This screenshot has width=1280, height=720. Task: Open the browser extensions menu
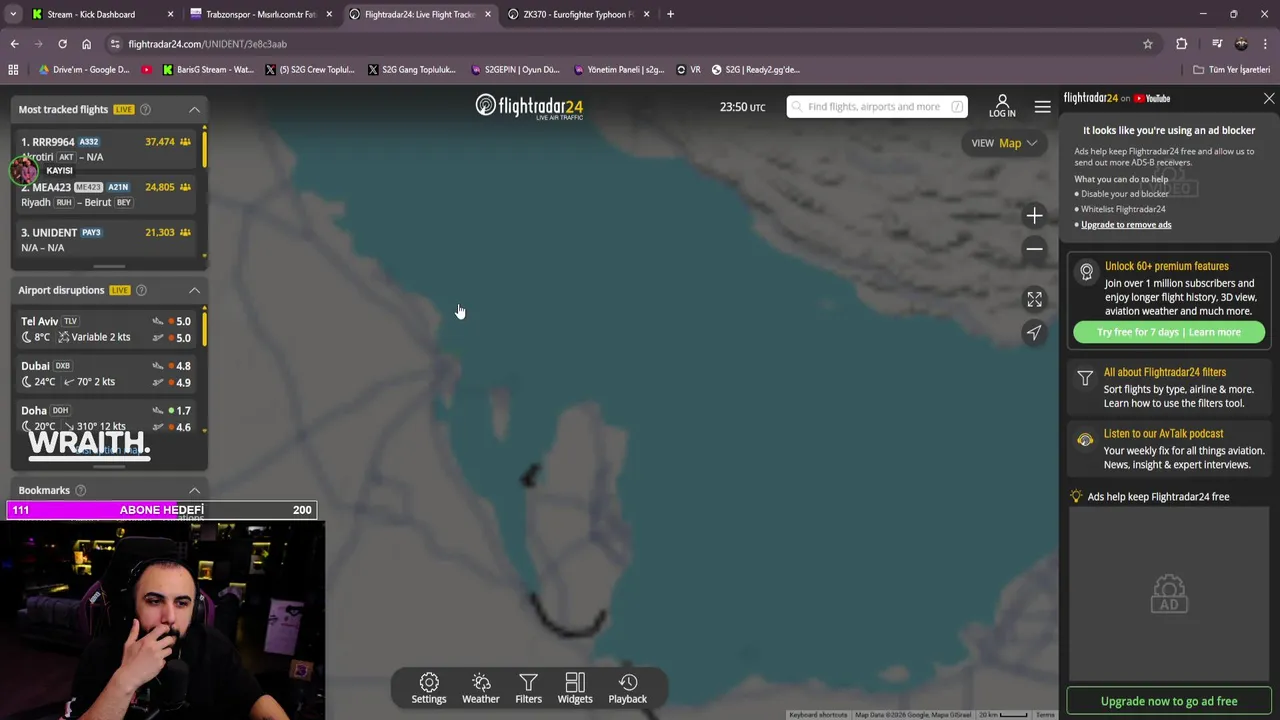point(1181,44)
